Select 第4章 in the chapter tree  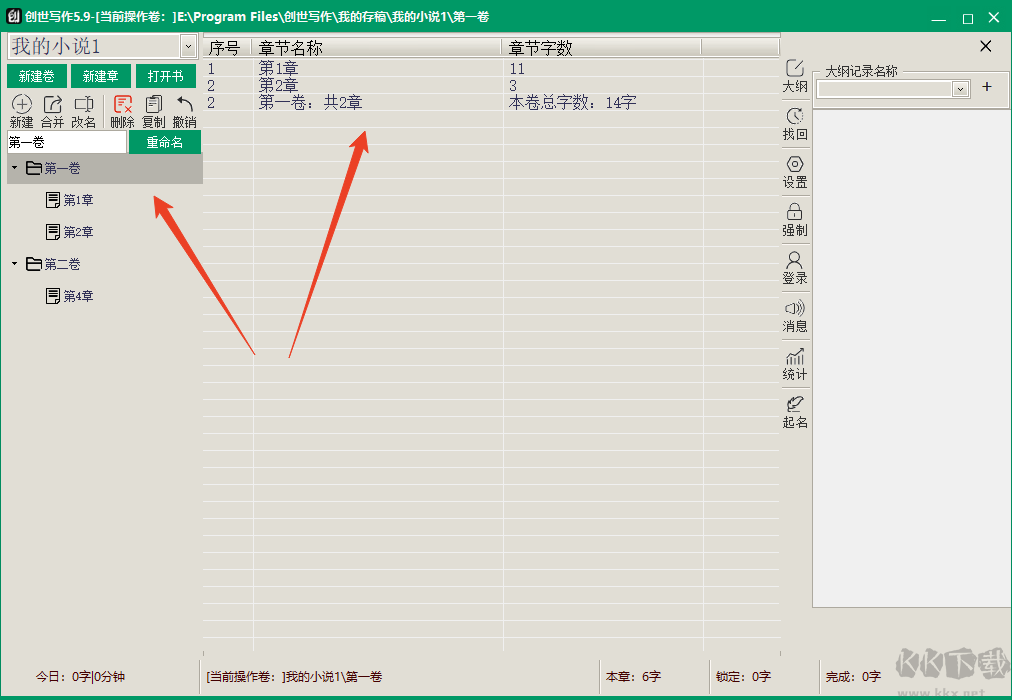(x=78, y=297)
